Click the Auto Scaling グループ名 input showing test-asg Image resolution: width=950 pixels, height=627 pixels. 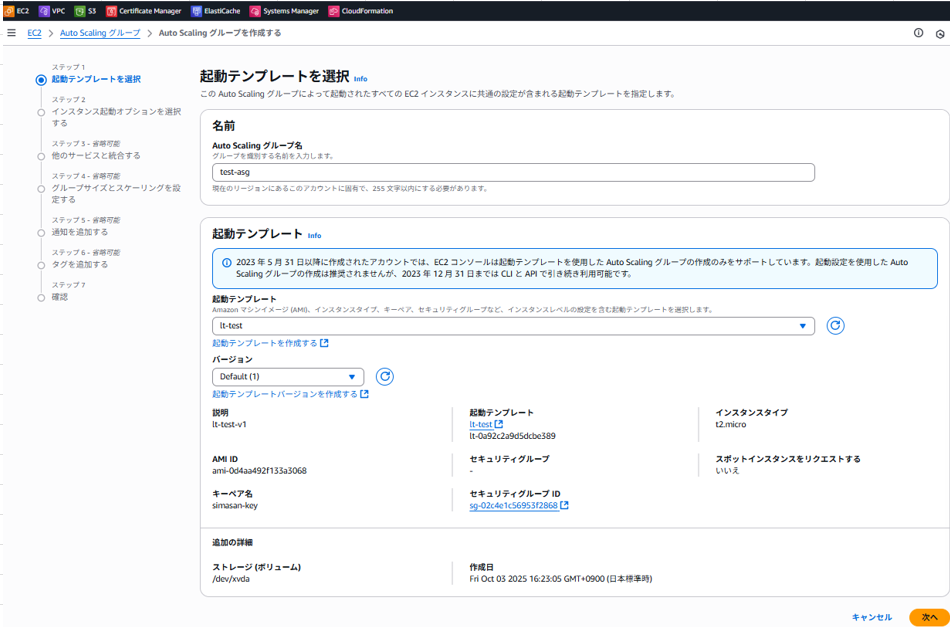point(512,172)
